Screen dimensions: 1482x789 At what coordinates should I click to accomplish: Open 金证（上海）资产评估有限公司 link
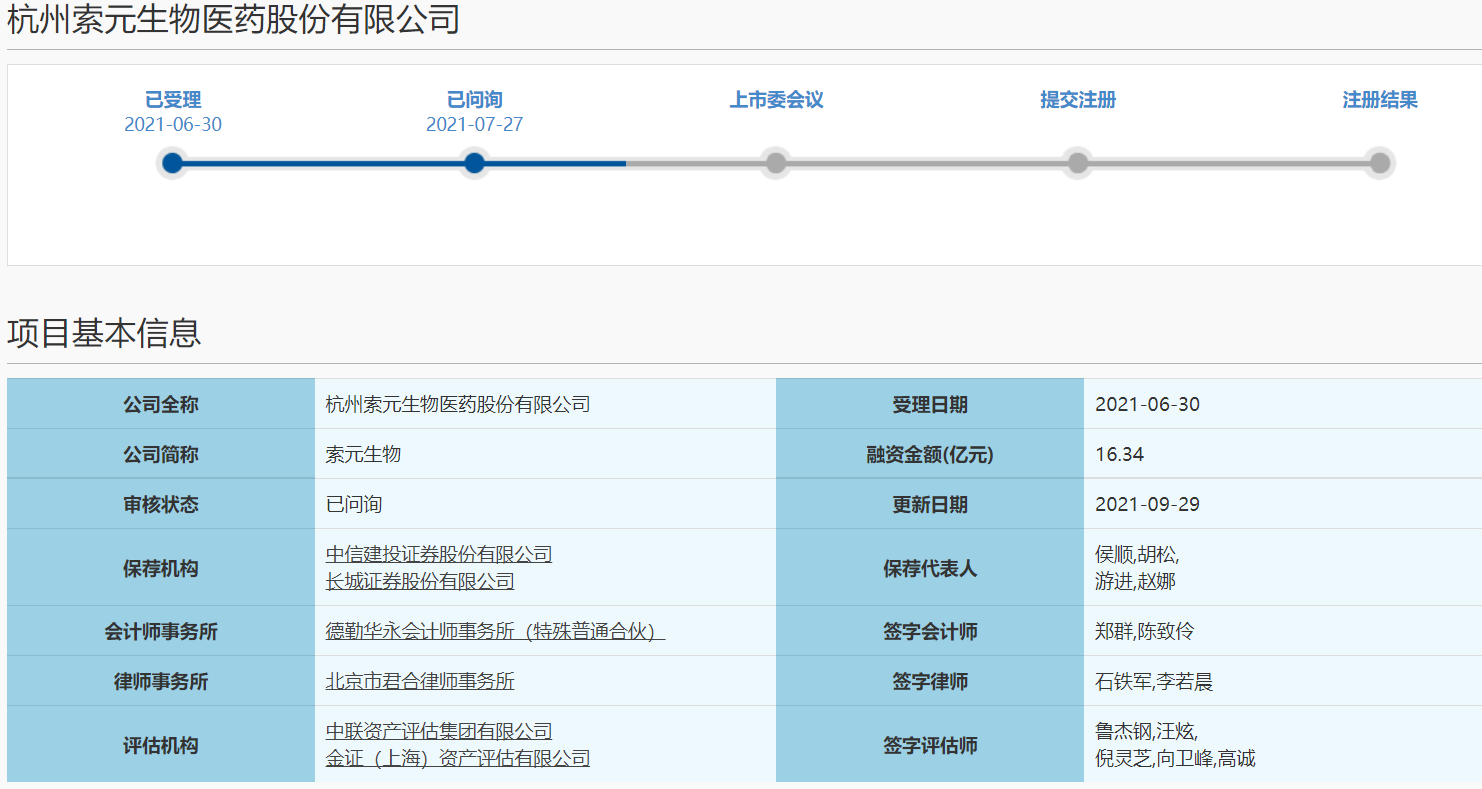[x=458, y=758]
